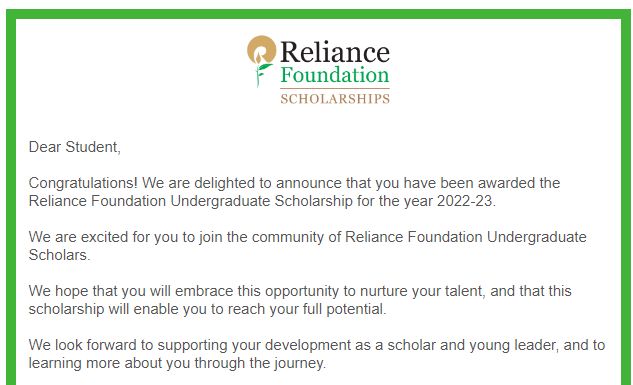
Task: Click the "SCHOLARSHIPS" text under the logo
Action: [335, 99]
